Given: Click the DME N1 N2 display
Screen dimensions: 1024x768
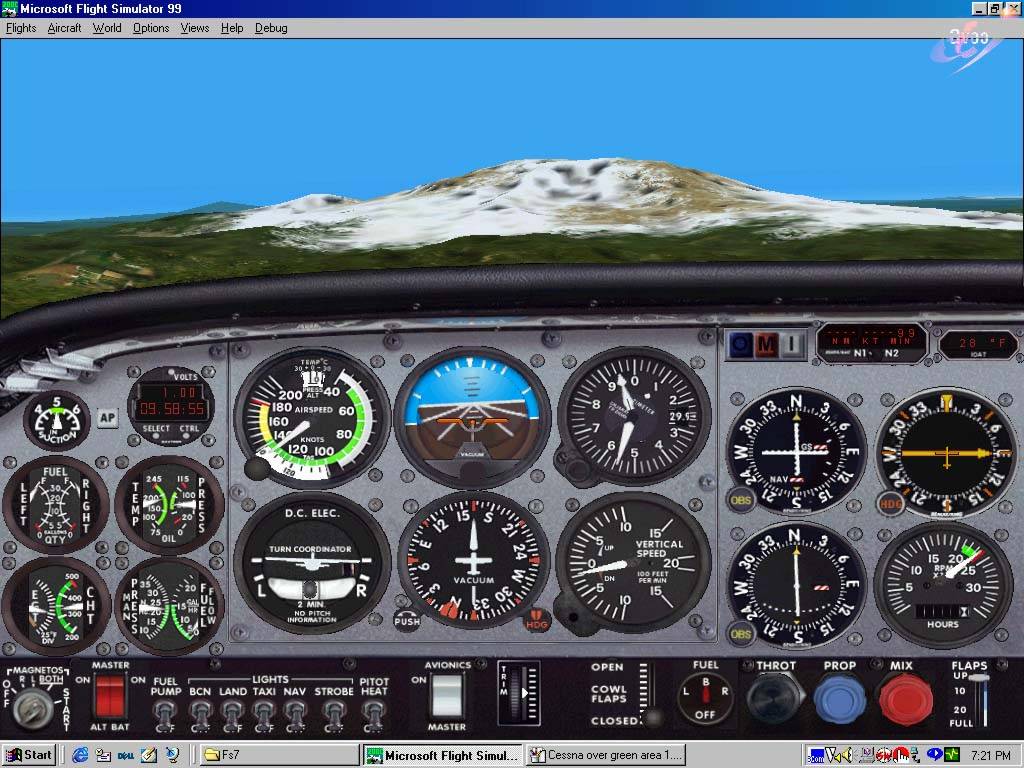Looking at the screenshot, I should pyautogui.click(x=872, y=343).
